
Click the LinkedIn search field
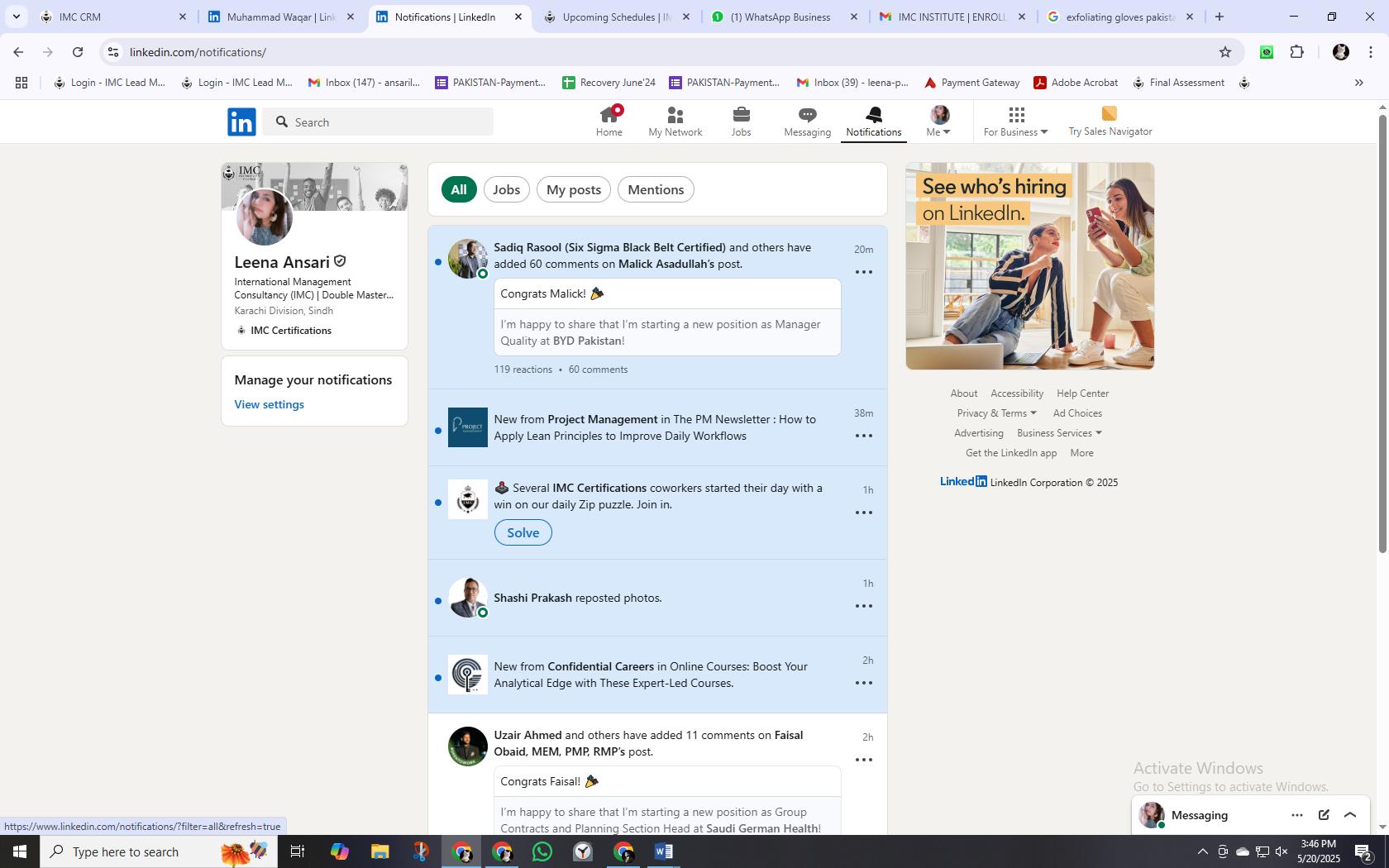(x=378, y=122)
